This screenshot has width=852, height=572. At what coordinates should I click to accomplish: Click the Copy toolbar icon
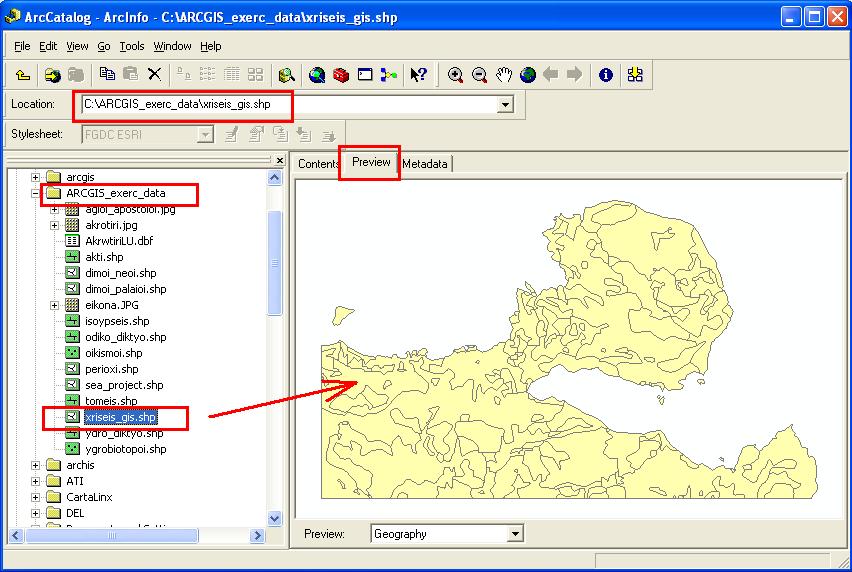click(107, 74)
